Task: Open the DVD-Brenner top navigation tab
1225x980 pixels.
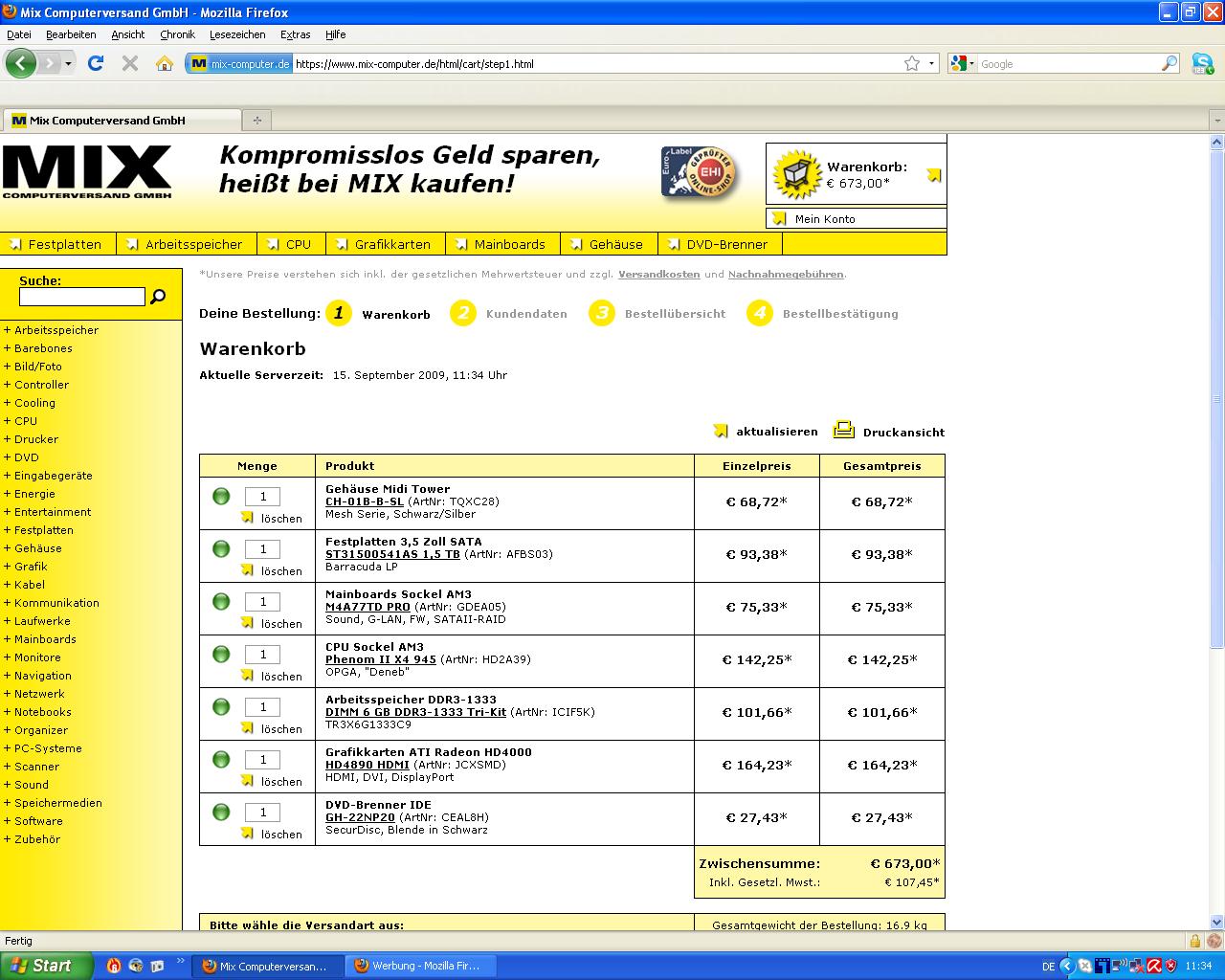Action: pyautogui.click(x=719, y=244)
